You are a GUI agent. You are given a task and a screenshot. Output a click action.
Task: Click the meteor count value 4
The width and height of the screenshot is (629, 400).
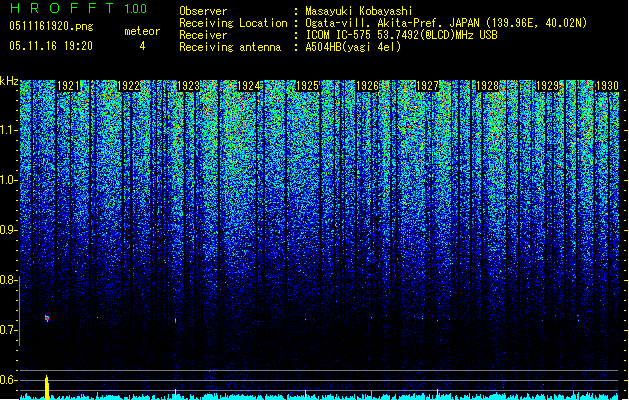point(142,46)
